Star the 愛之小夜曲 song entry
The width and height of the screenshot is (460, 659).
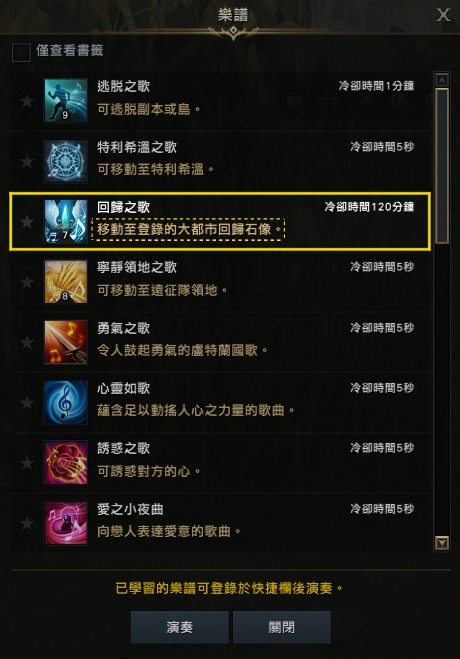coord(27,523)
